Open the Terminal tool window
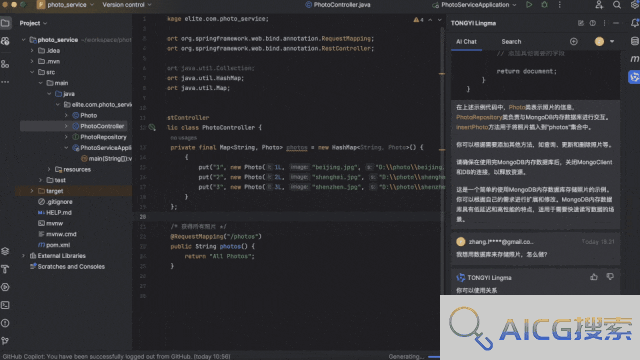Viewport: 640px width, 360px height. (x=5, y=305)
